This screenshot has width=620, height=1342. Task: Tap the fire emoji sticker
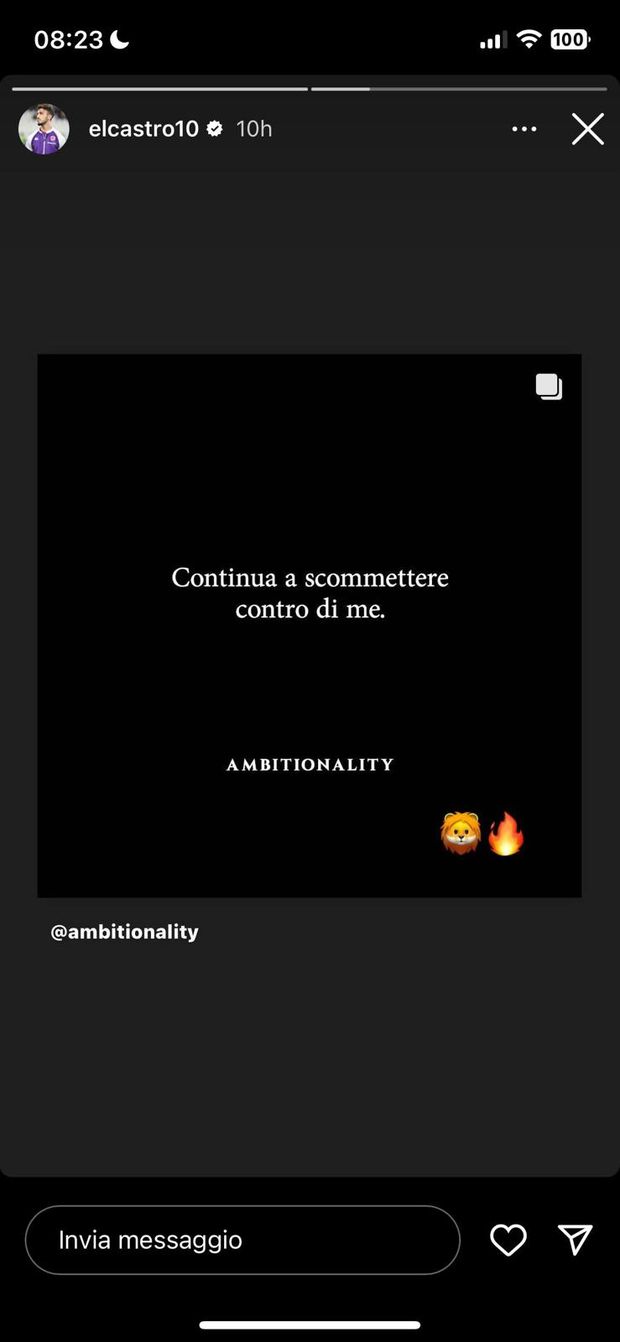(506, 833)
